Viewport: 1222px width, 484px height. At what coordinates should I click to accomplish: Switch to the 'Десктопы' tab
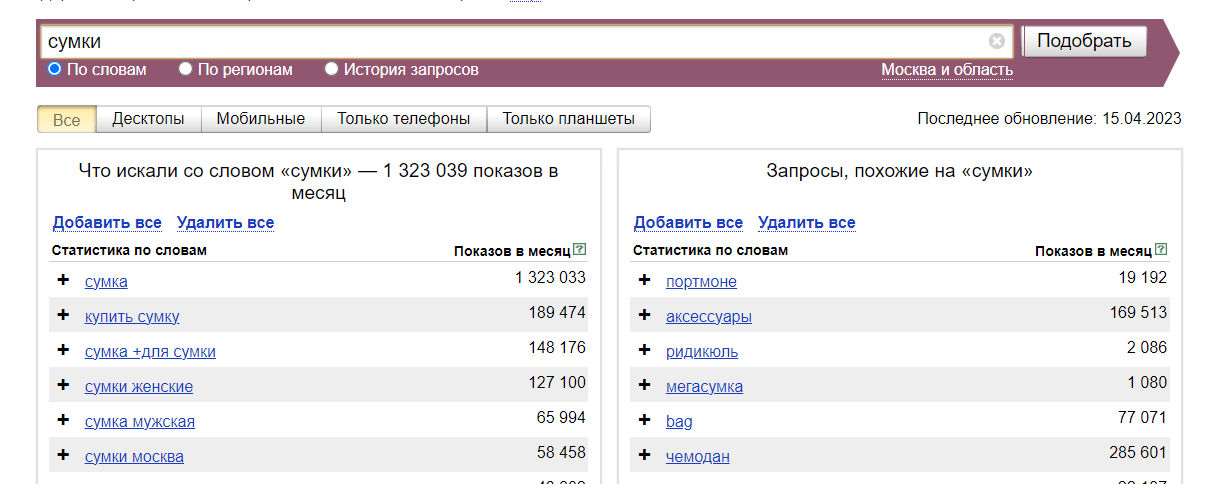(x=148, y=119)
